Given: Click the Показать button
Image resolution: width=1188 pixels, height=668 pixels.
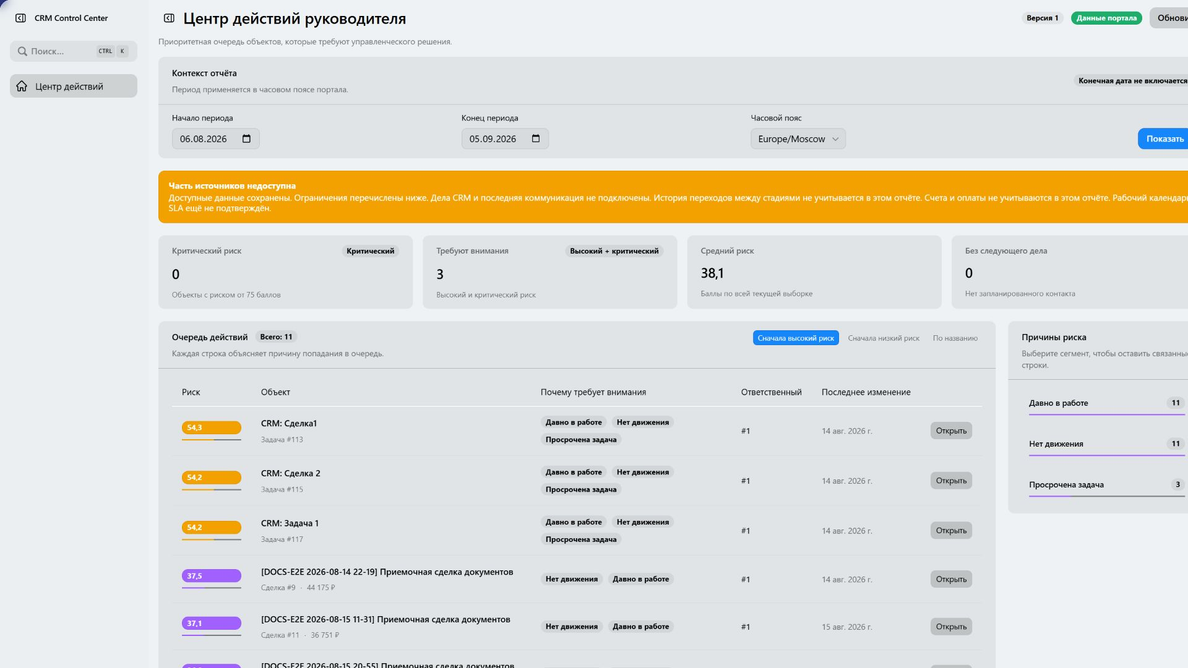Looking at the screenshot, I should point(1164,139).
